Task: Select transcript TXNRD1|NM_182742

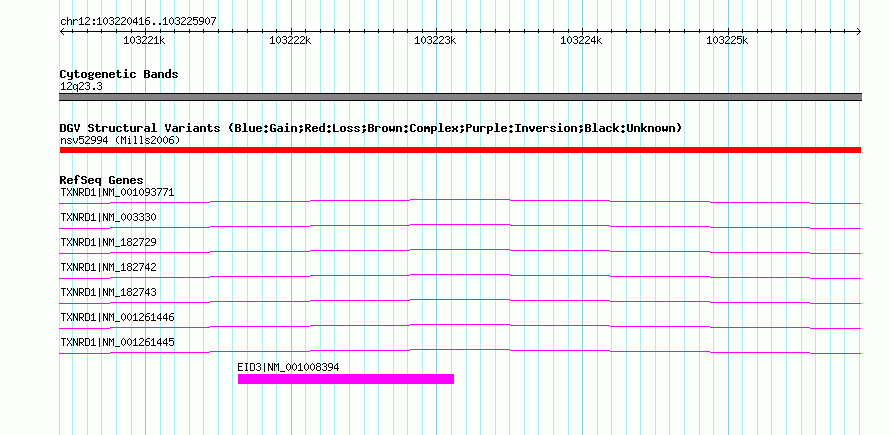Action: click(x=108, y=267)
